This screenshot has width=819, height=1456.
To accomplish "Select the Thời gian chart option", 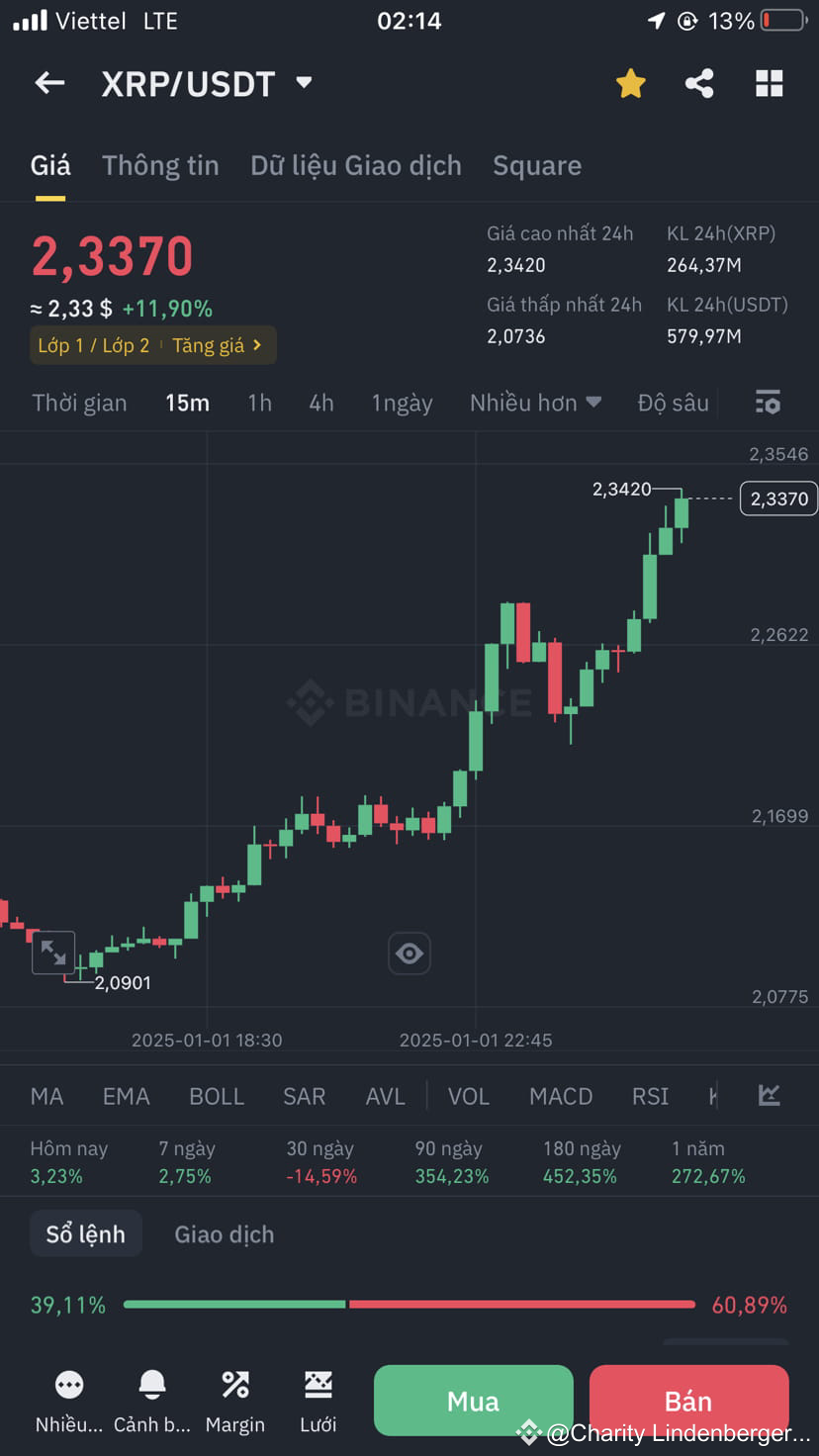I will 79,403.
